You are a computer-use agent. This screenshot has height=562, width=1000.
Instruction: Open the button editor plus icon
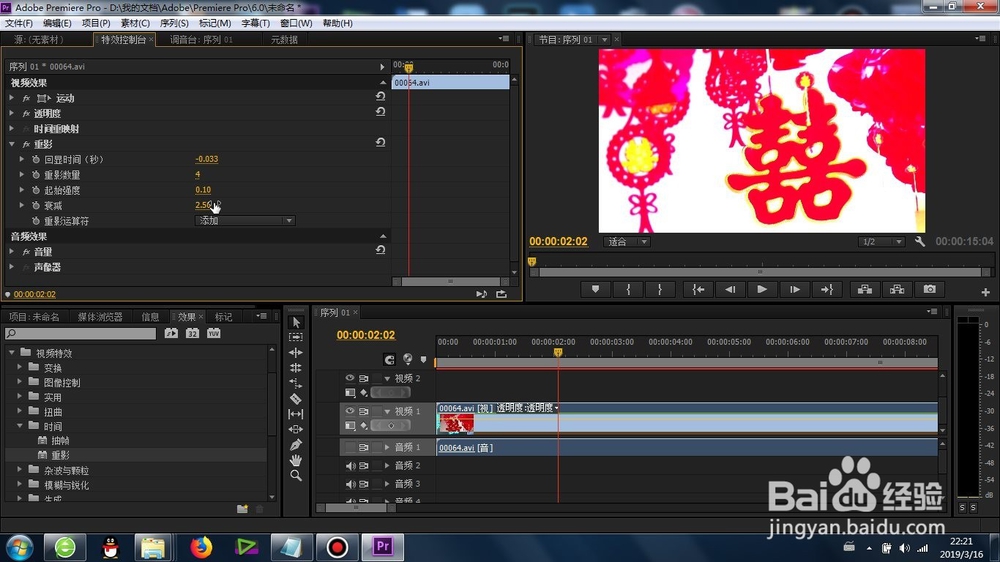click(x=985, y=292)
